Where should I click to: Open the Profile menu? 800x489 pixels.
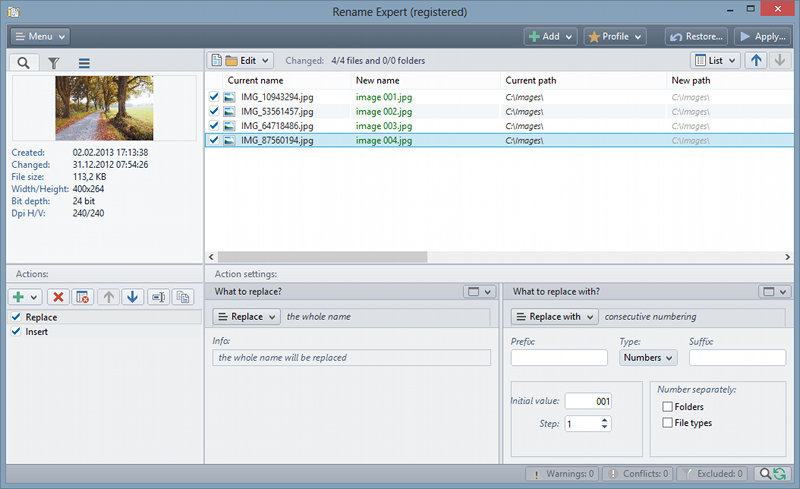pyautogui.click(x=614, y=36)
